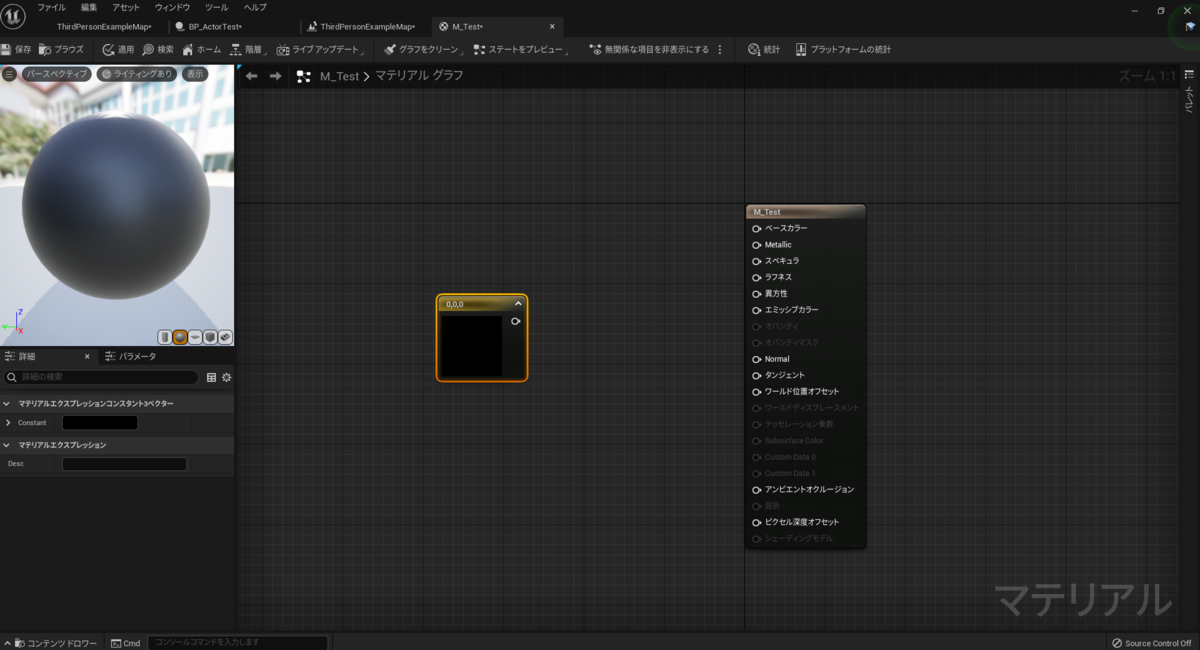
Task: Click the エミッシブカラー input pin
Action: click(x=756, y=310)
